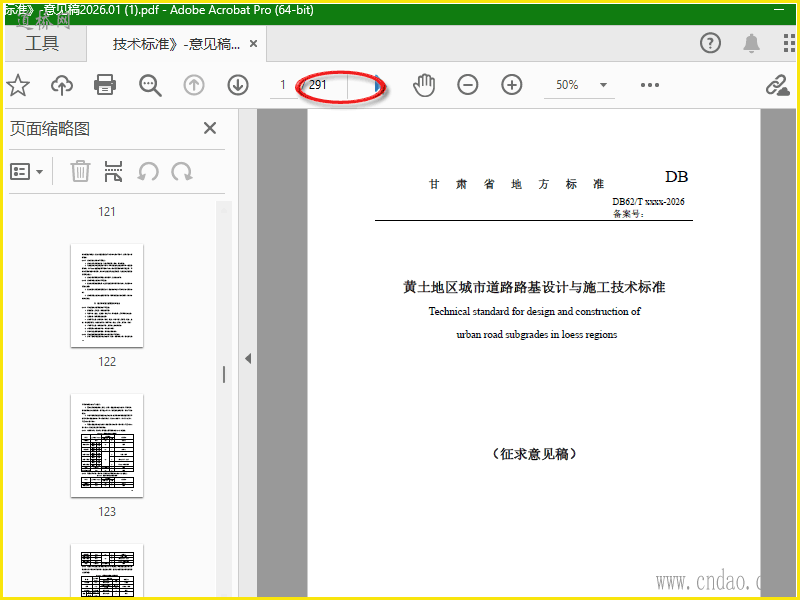Click the current page number field
Image resolution: width=800 pixels, height=600 pixels.
pos(283,85)
